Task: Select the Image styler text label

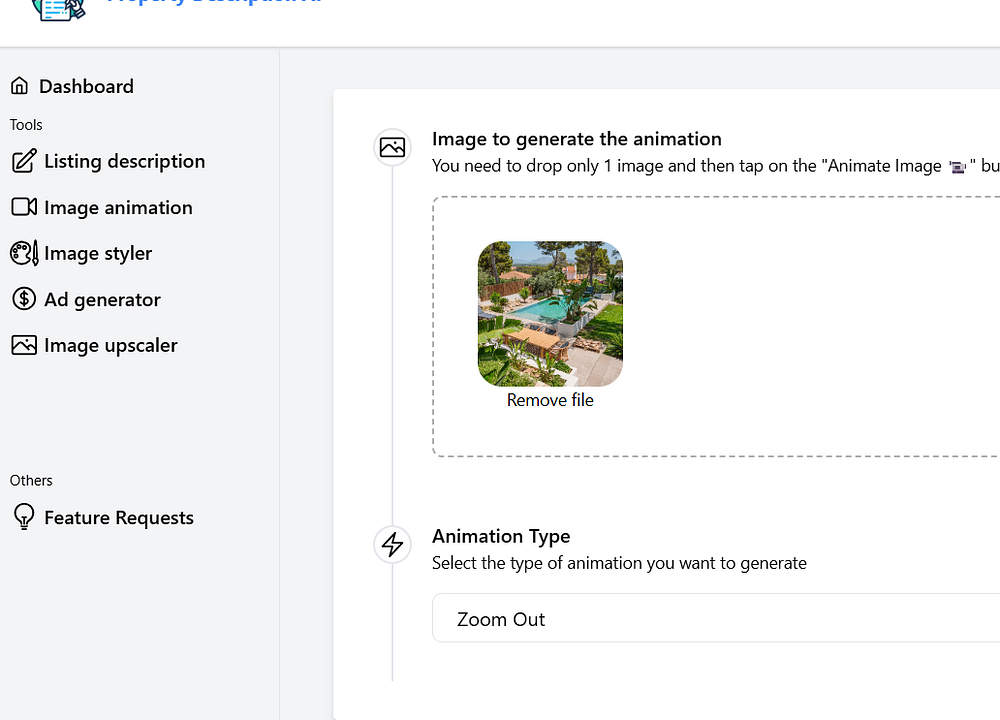Action: (x=98, y=253)
